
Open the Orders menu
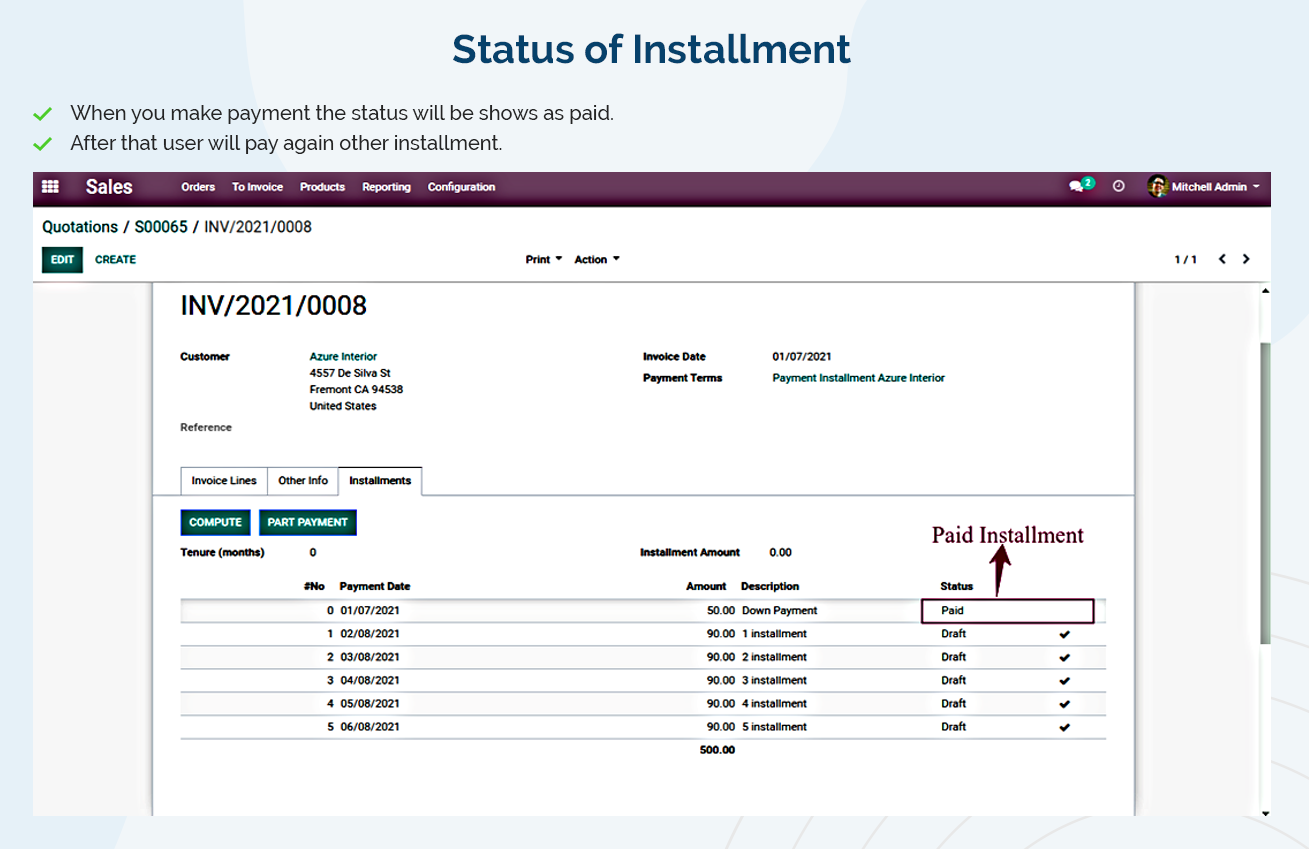click(x=198, y=187)
